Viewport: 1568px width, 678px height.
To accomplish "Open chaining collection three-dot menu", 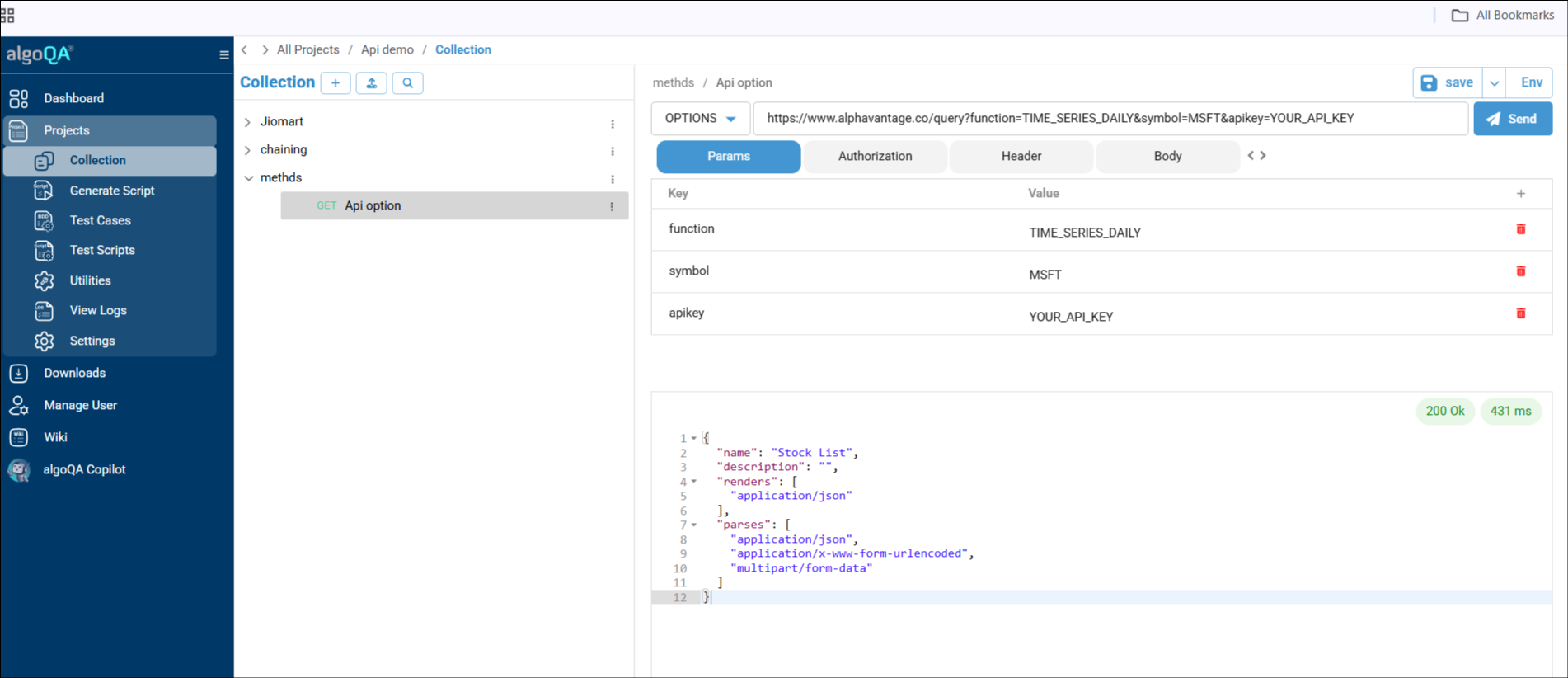I will (613, 152).
